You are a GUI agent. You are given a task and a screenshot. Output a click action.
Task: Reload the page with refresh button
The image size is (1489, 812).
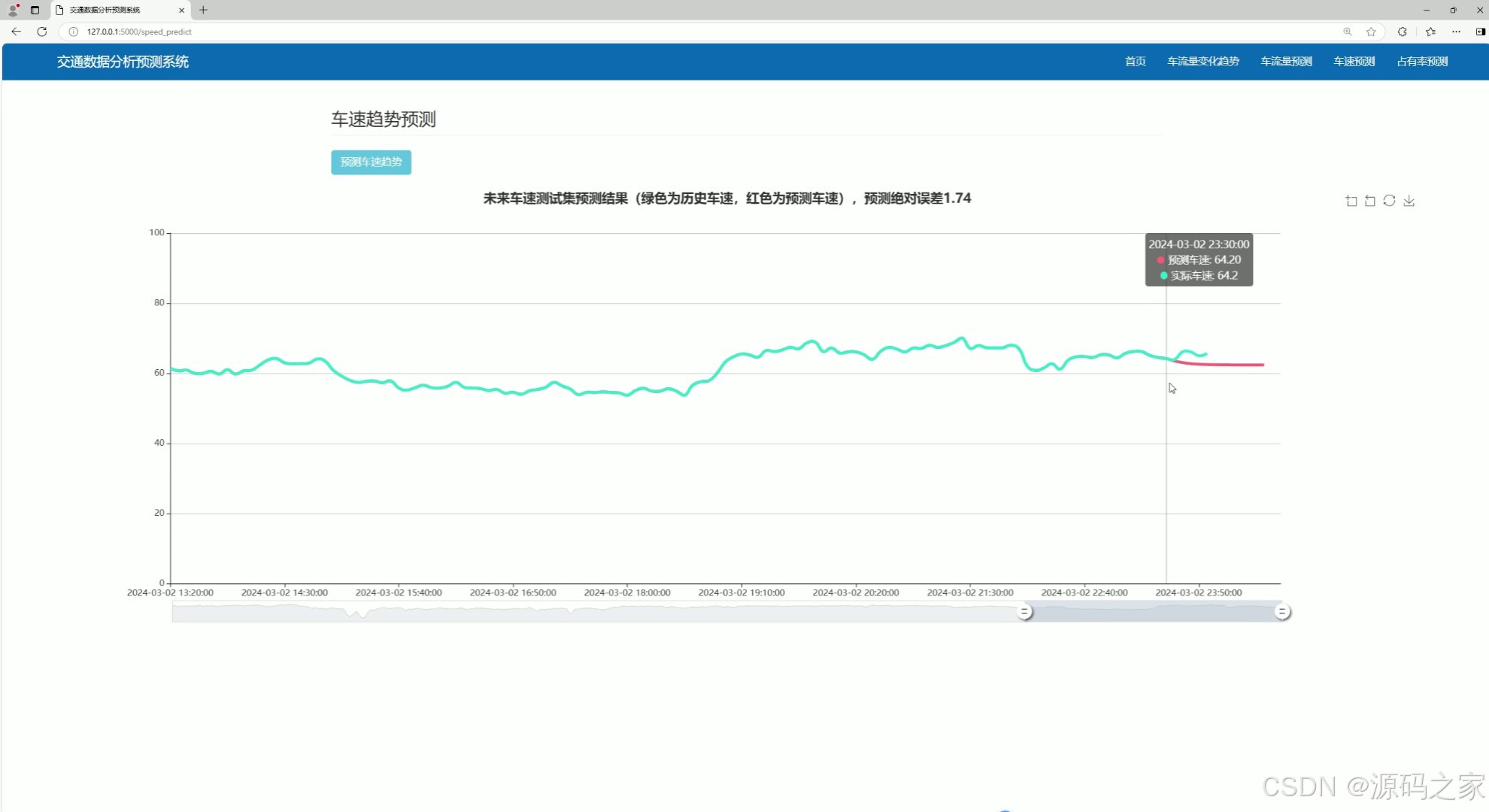click(x=42, y=32)
